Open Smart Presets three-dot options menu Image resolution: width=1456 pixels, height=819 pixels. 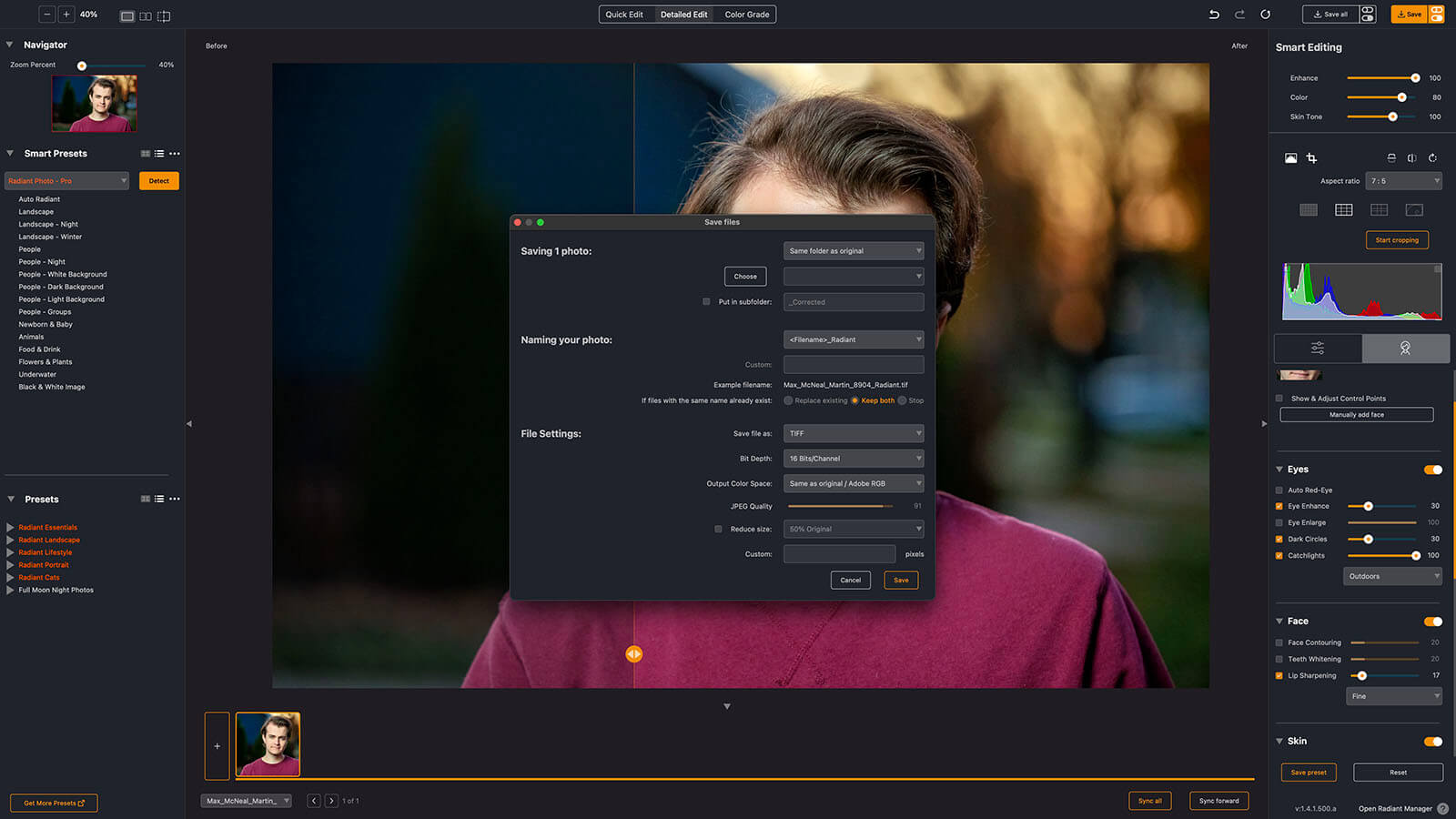(x=175, y=154)
